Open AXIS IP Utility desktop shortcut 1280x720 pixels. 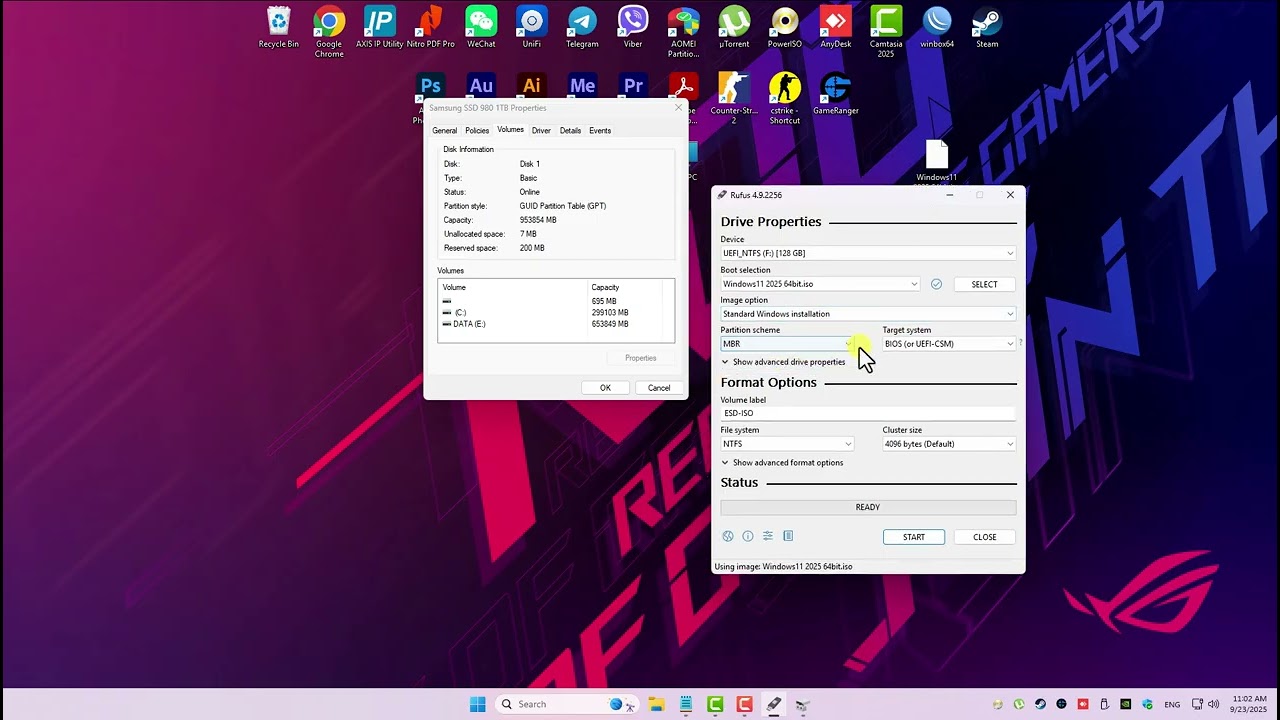click(380, 28)
